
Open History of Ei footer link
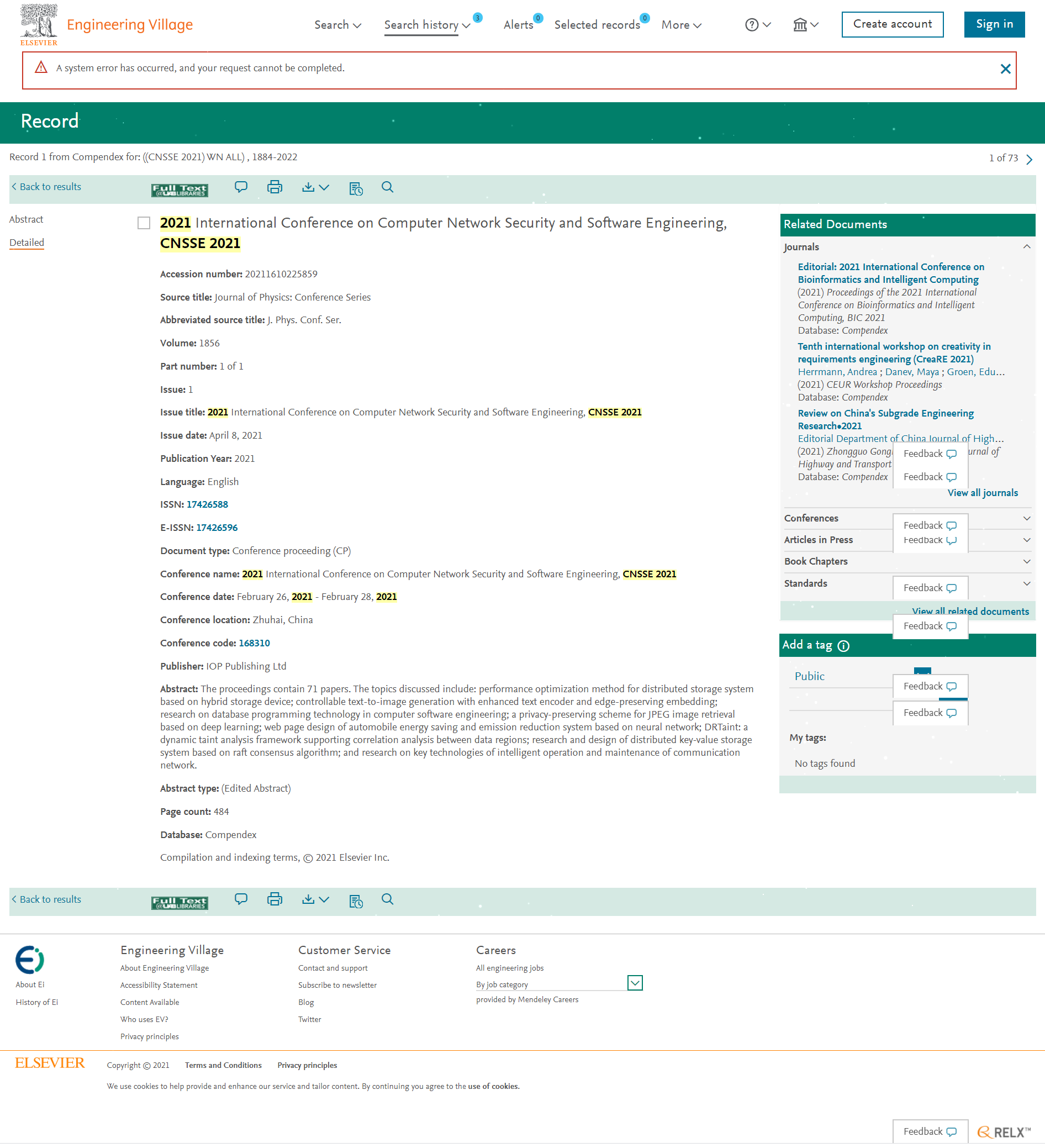pos(37,1002)
